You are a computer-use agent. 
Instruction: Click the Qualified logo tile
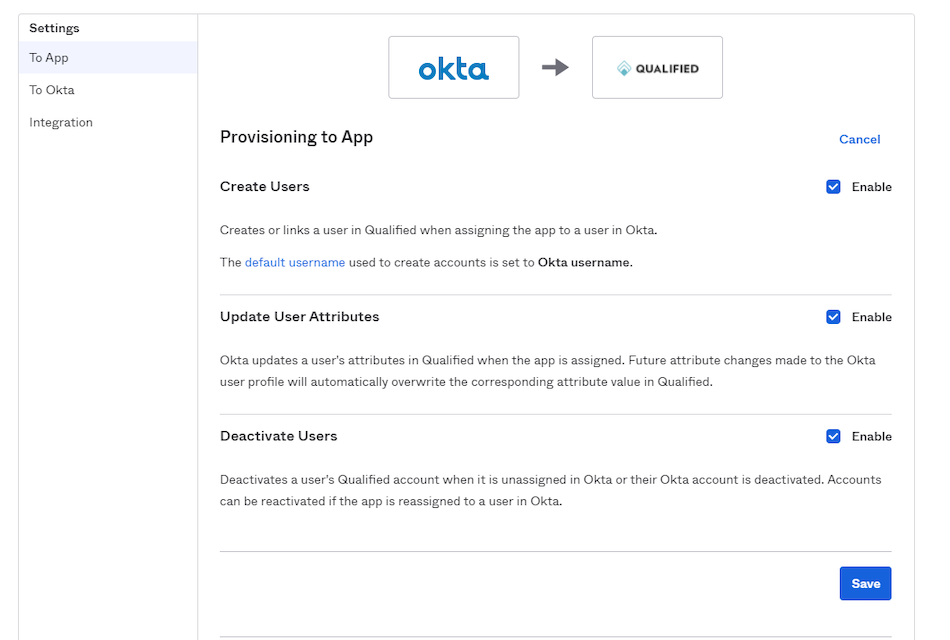tap(657, 67)
